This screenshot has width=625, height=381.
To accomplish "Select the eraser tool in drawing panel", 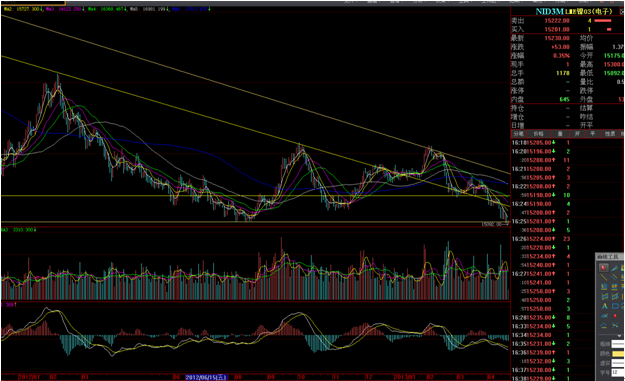I will point(604,325).
